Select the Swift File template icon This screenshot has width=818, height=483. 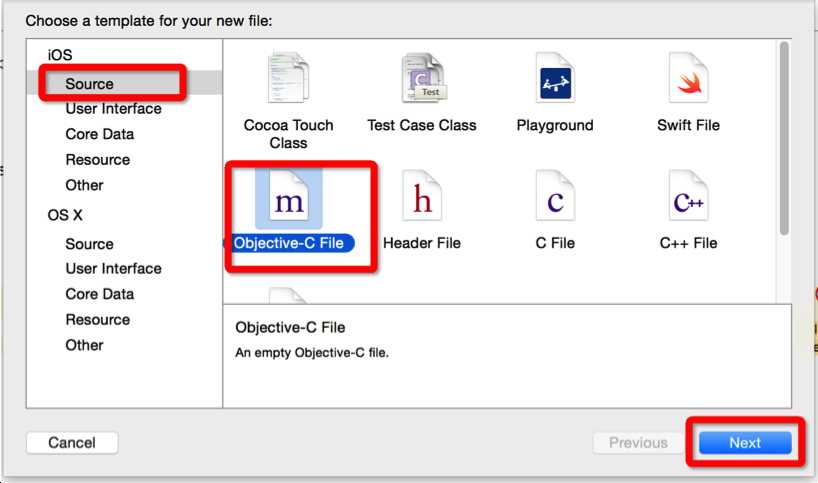[x=689, y=78]
